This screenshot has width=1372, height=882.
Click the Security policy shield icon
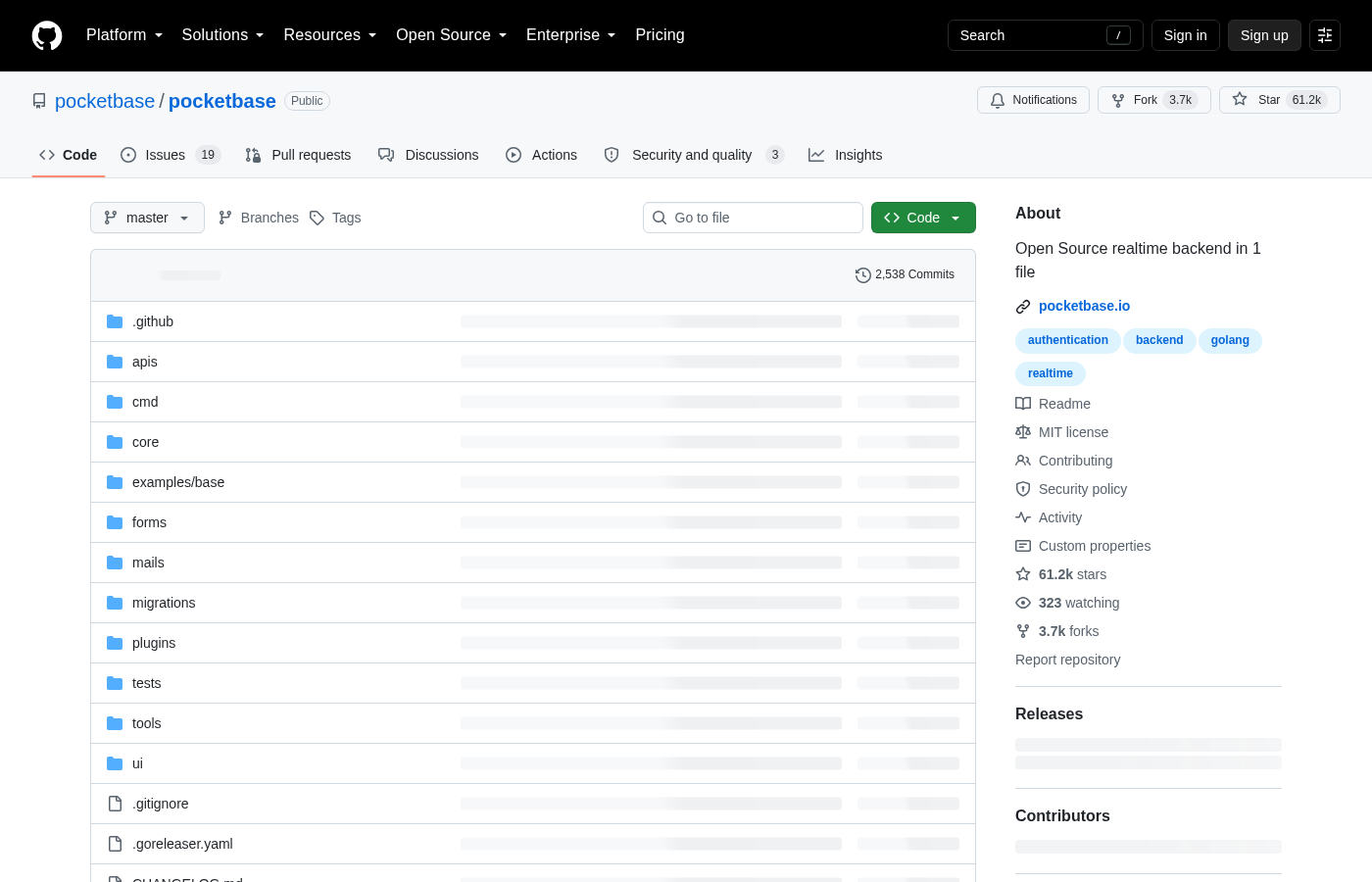[x=1023, y=489]
